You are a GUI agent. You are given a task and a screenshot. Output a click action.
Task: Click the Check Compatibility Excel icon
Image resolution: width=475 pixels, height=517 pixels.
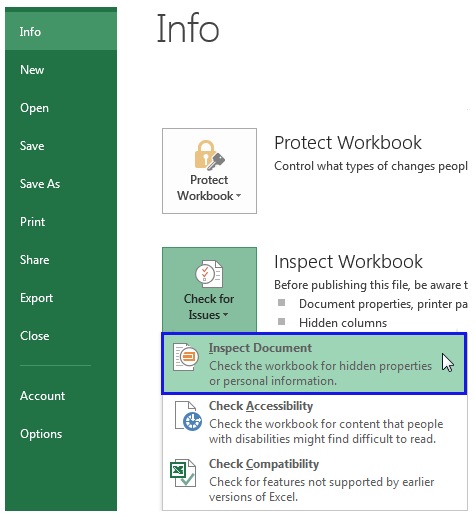183,473
